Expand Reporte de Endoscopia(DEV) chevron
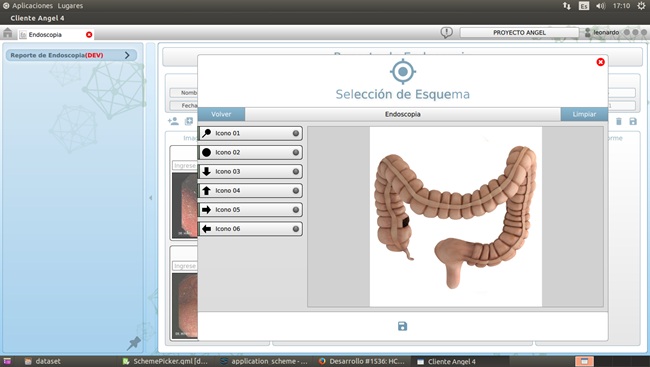Image resolution: width=650 pixels, height=367 pixels. 127,55
